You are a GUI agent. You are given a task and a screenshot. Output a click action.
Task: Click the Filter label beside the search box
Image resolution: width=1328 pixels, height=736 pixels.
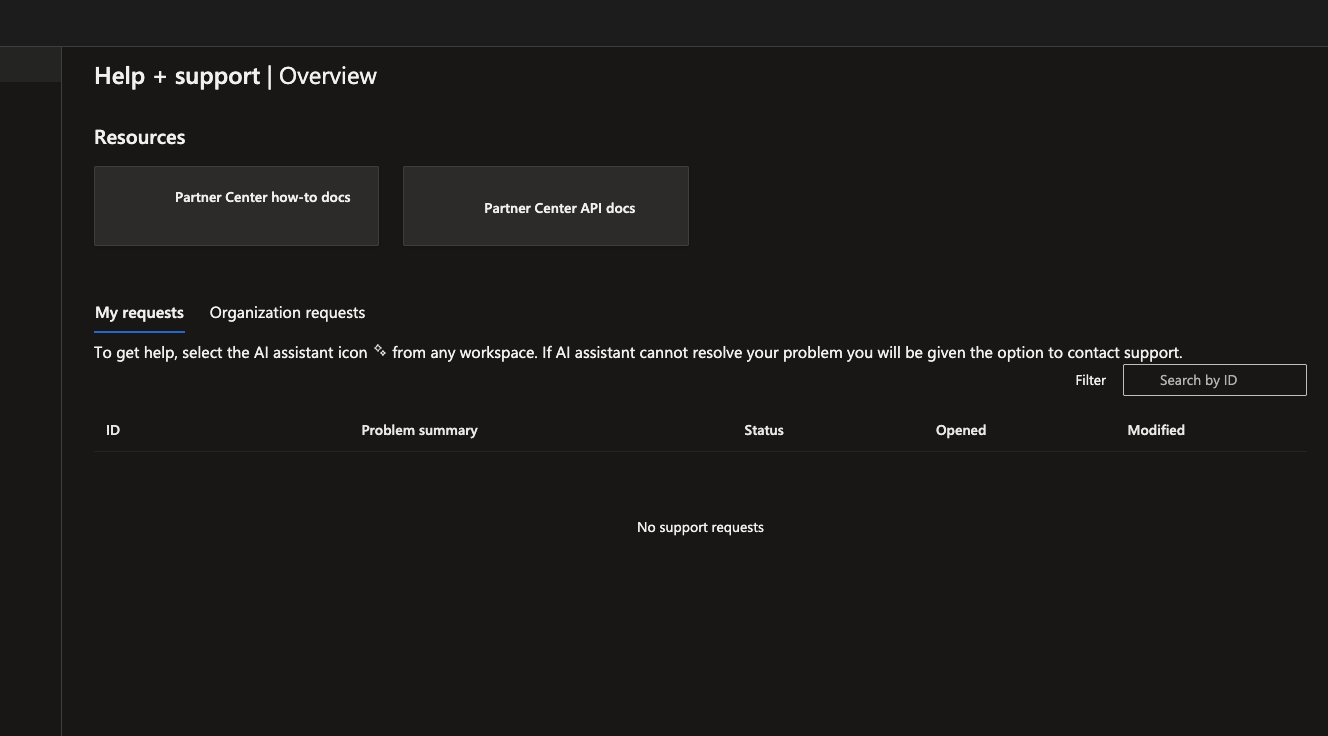pyautogui.click(x=1090, y=380)
